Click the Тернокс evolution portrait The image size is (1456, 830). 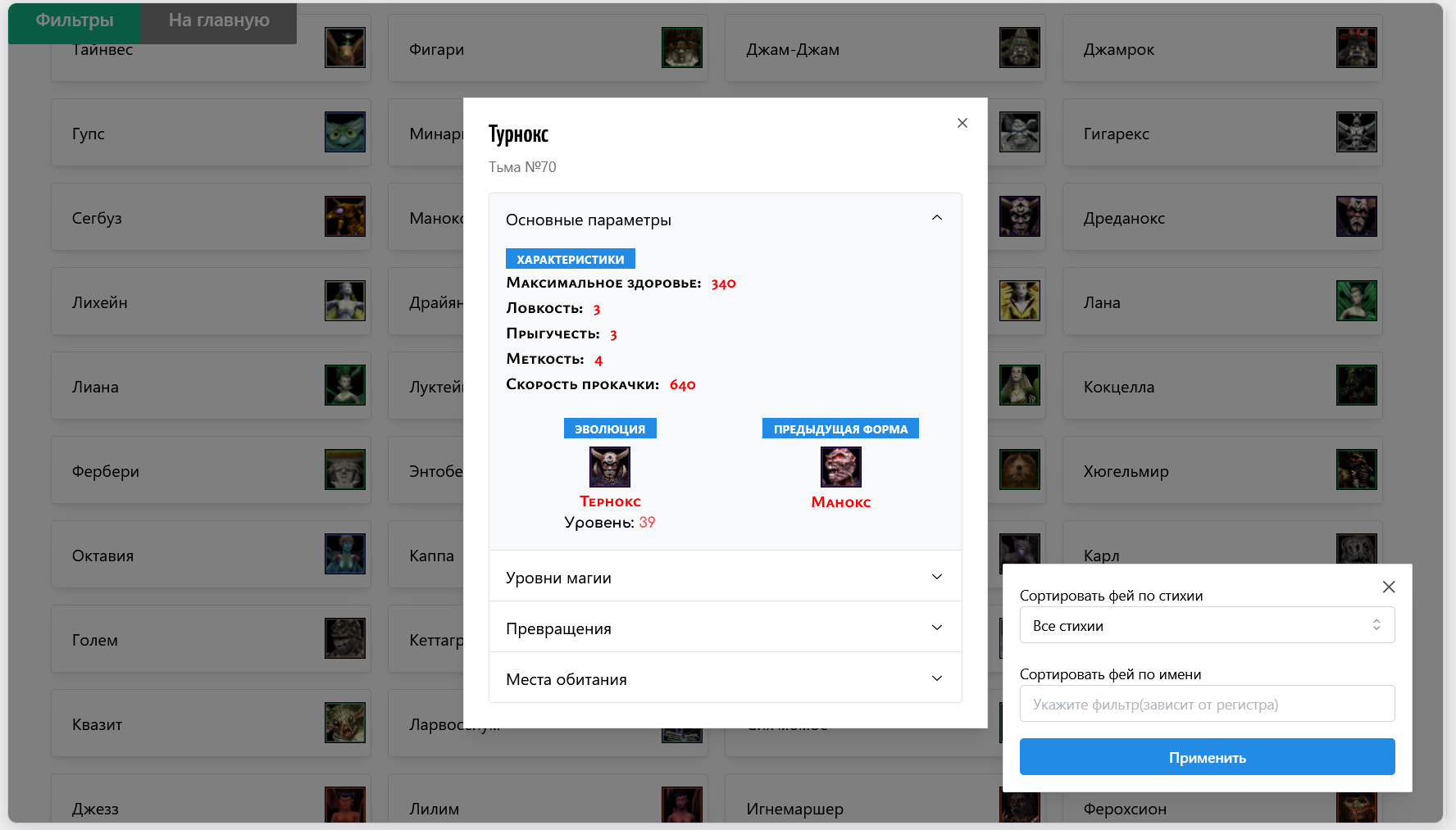click(610, 467)
